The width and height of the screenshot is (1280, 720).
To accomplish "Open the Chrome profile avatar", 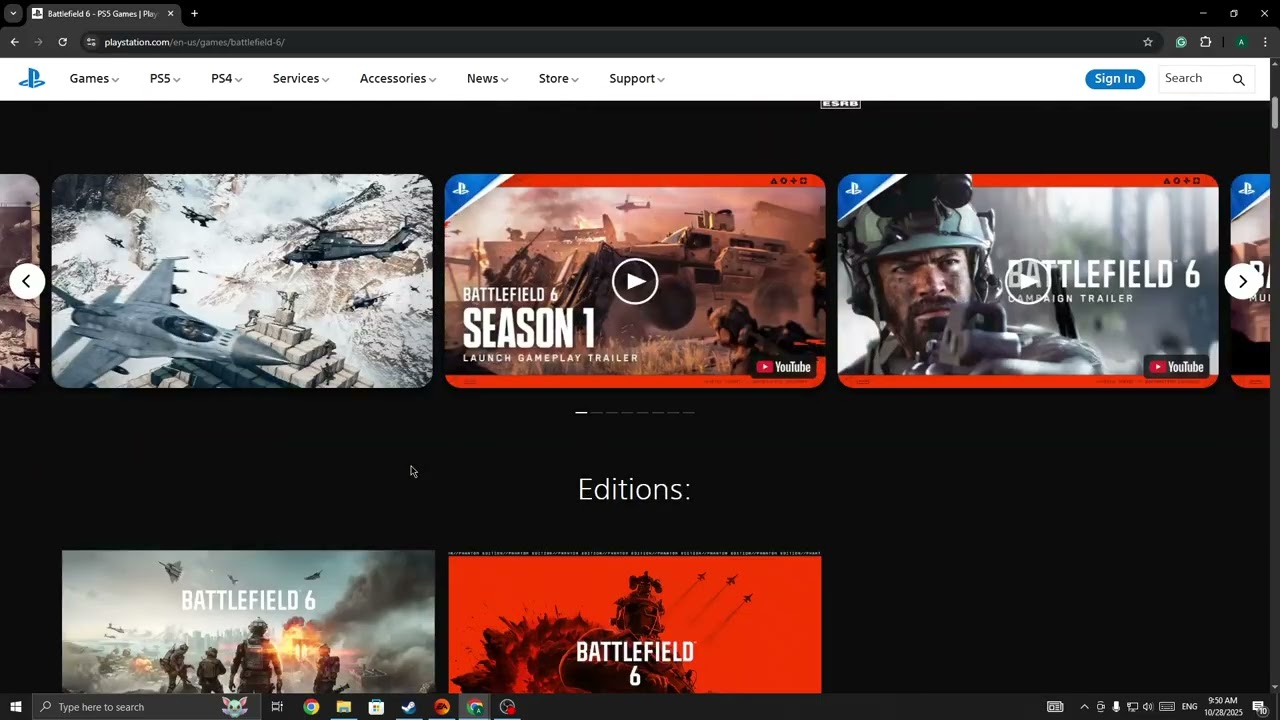I will (1241, 42).
